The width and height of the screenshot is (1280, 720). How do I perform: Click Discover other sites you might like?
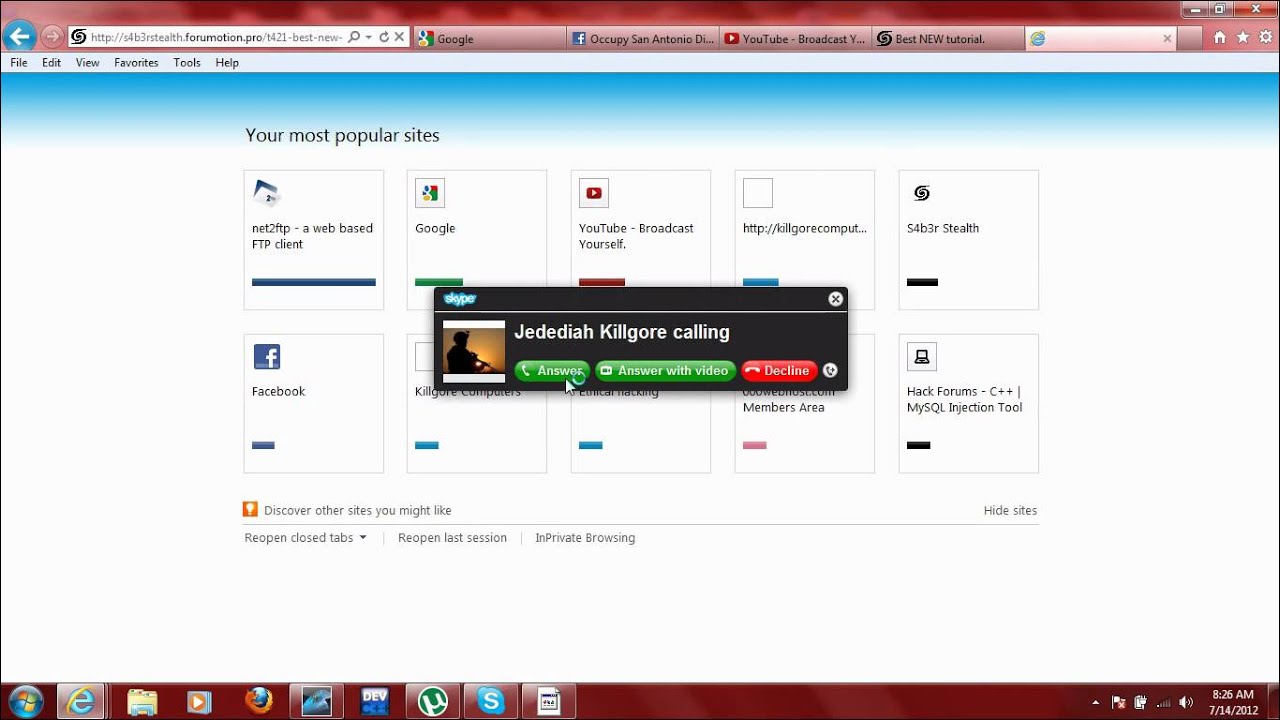coord(358,510)
